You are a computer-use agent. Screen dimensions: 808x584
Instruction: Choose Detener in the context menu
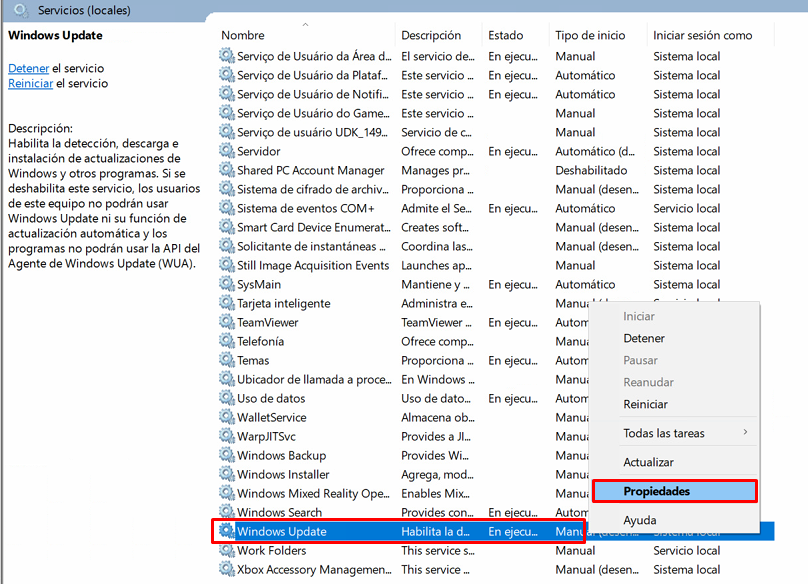pos(644,338)
